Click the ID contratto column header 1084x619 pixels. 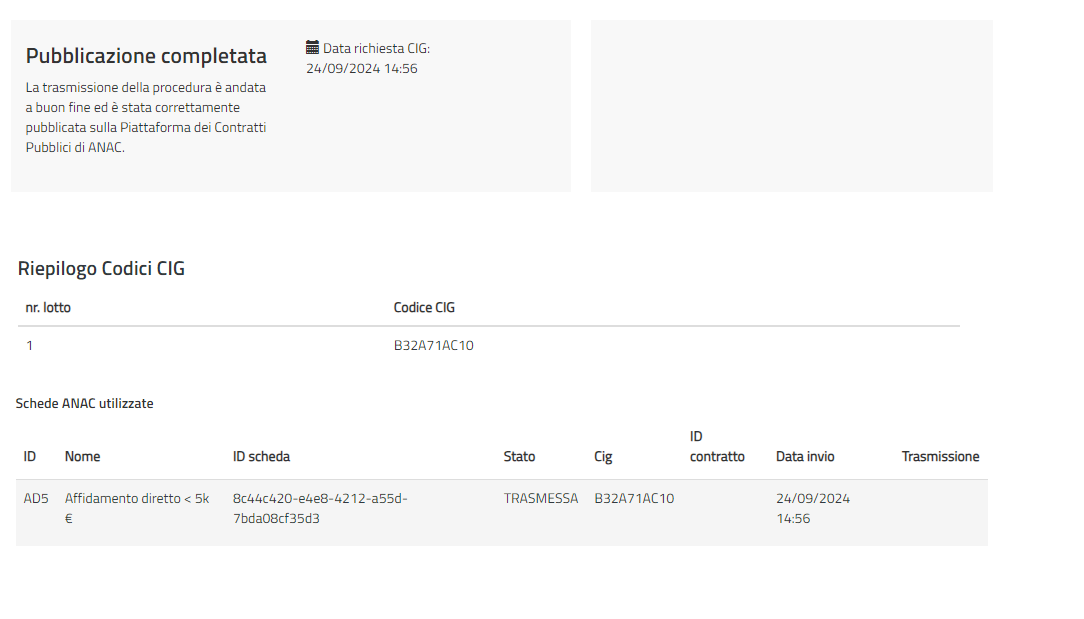[717, 447]
